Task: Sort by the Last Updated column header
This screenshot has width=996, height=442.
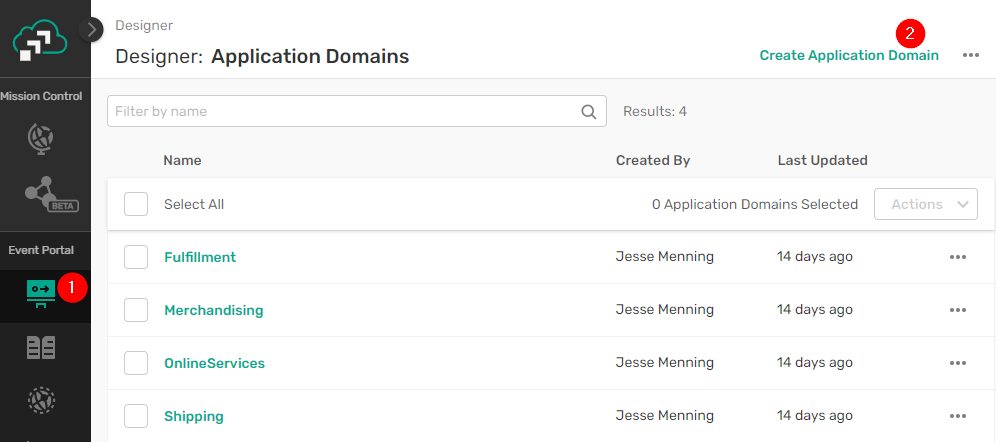Action: click(x=822, y=160)
